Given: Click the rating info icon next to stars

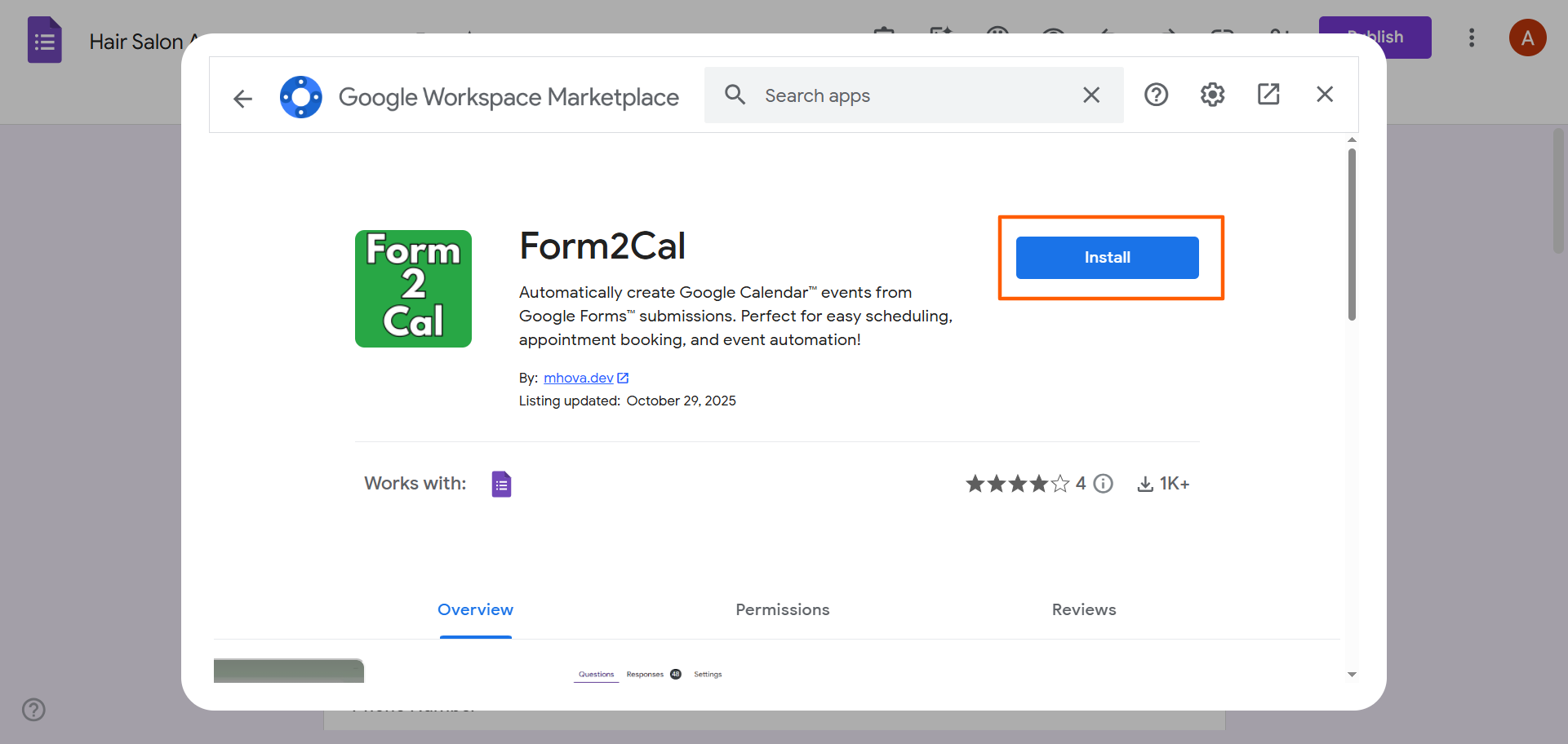Looking at the screenshot, I should click(x=1103, y=483).
